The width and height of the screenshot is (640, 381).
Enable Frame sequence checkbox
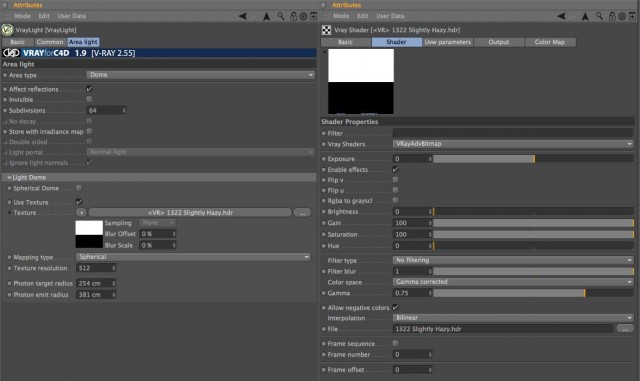[x=396, y=343]
